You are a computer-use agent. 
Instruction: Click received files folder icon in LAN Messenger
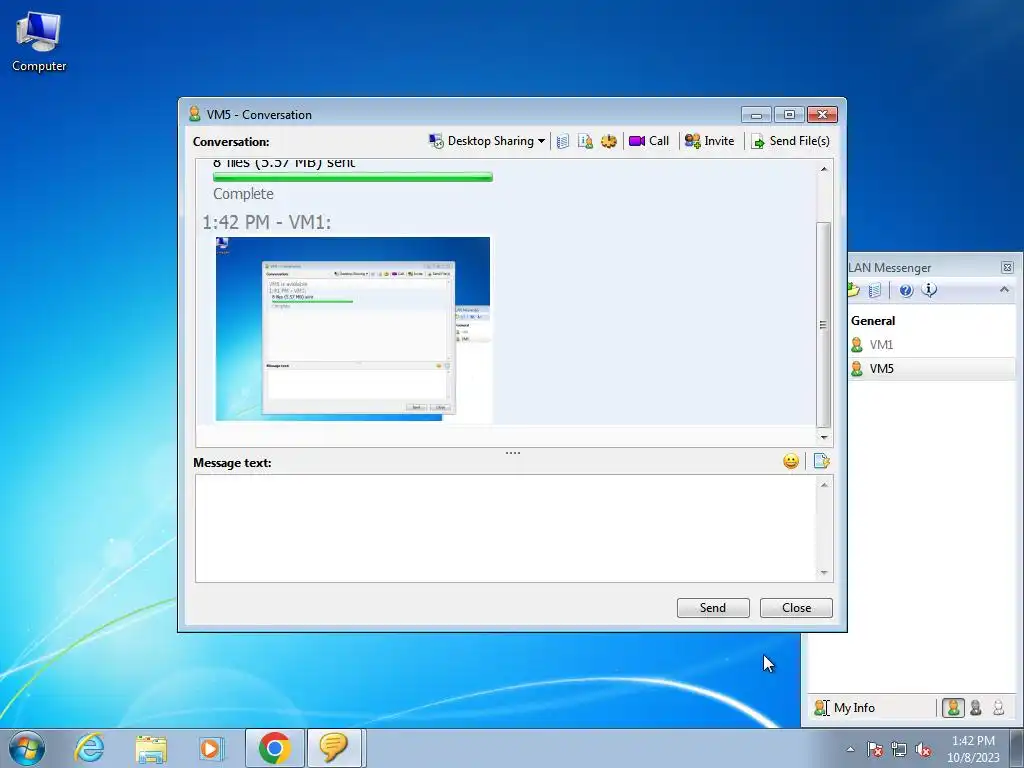pos(854,290)
